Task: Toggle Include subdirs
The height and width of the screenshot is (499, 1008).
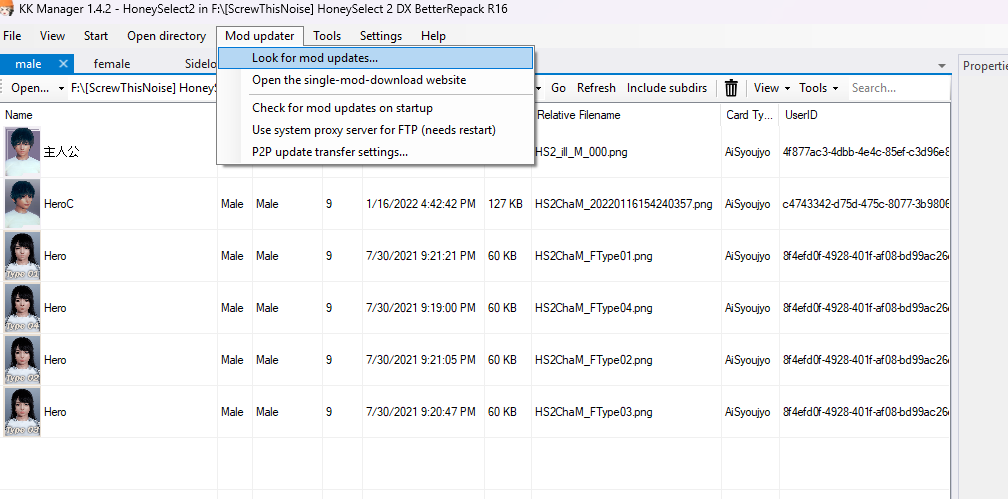Action: pyautogui.click(x=667, y=88)
